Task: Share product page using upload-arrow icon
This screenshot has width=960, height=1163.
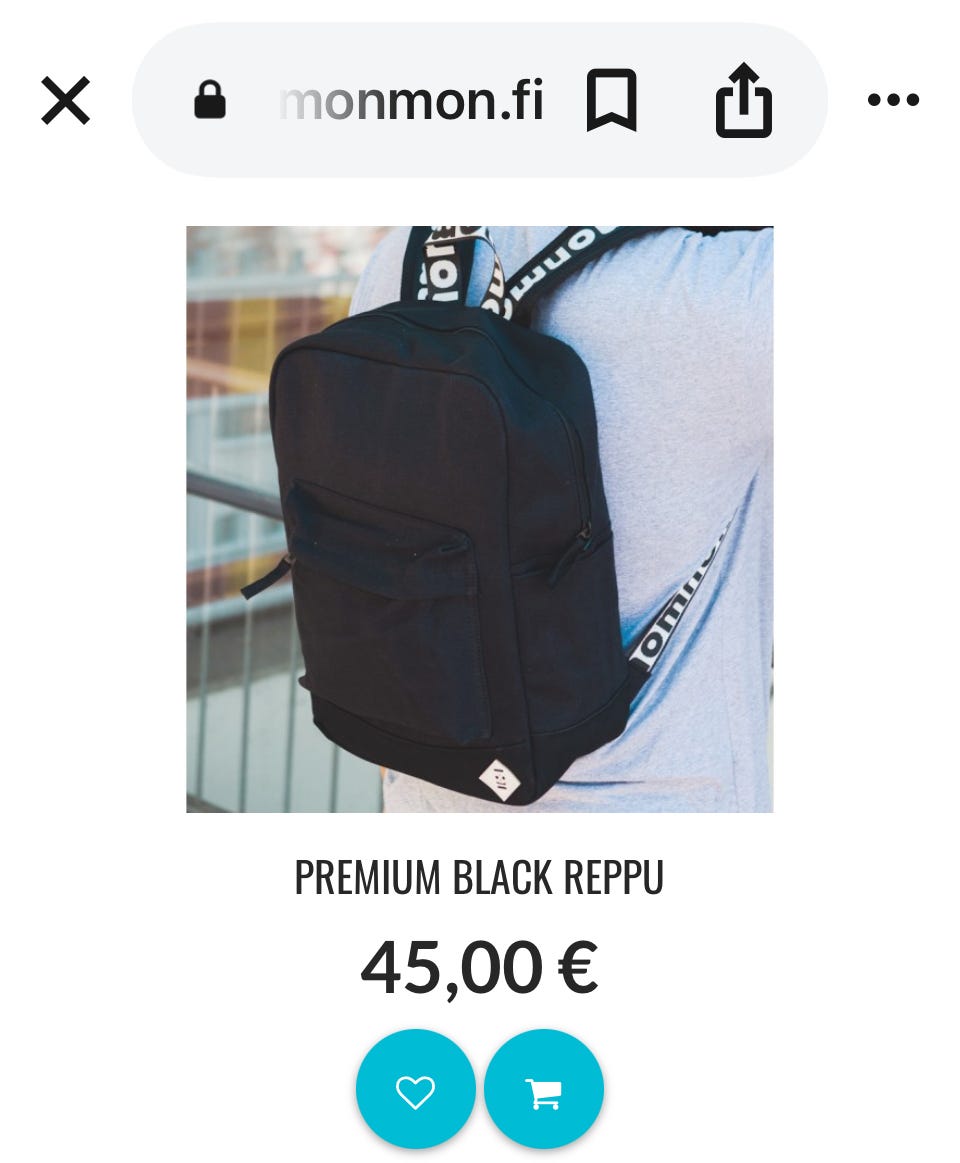Action: (743, 100)
